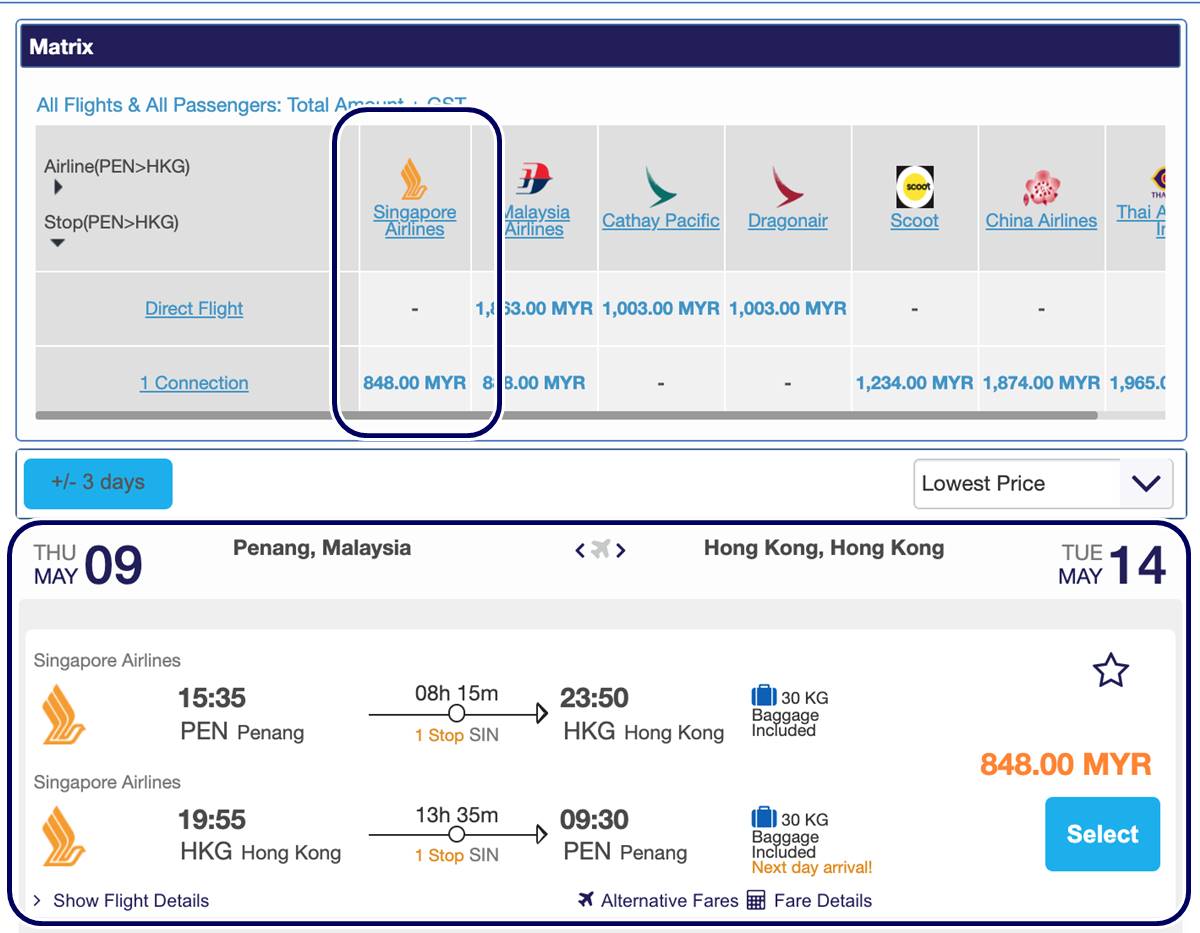Open the China Airlines link
Viewport: 1200px width, 933px height.
pos(1041,221)
